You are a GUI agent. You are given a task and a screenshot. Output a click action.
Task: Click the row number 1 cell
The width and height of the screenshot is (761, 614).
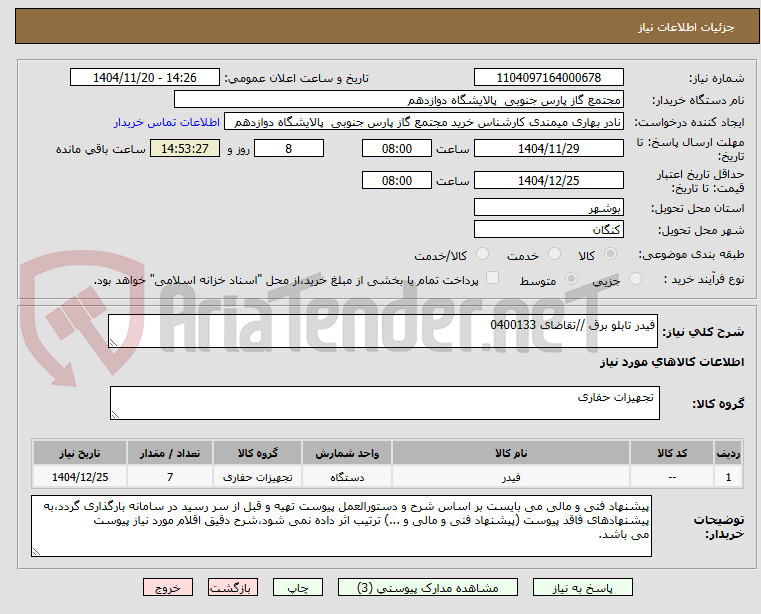[x=728, y=477]
